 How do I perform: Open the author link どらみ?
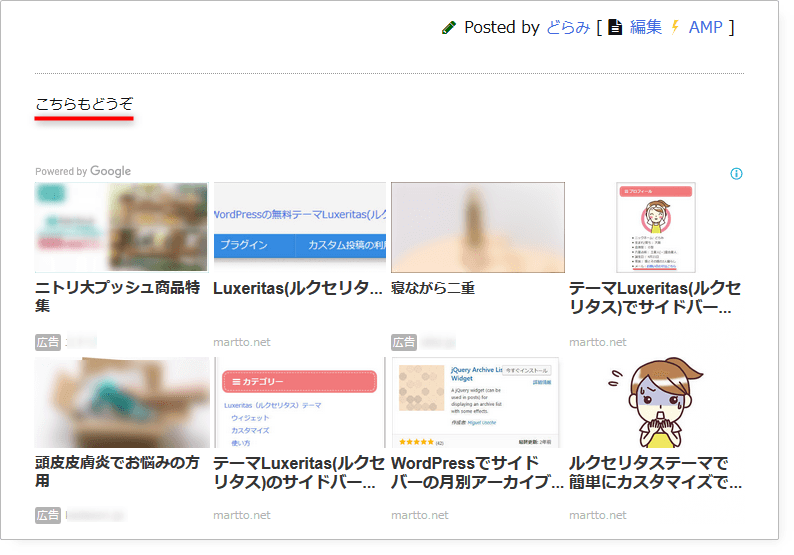coord(568,28)
